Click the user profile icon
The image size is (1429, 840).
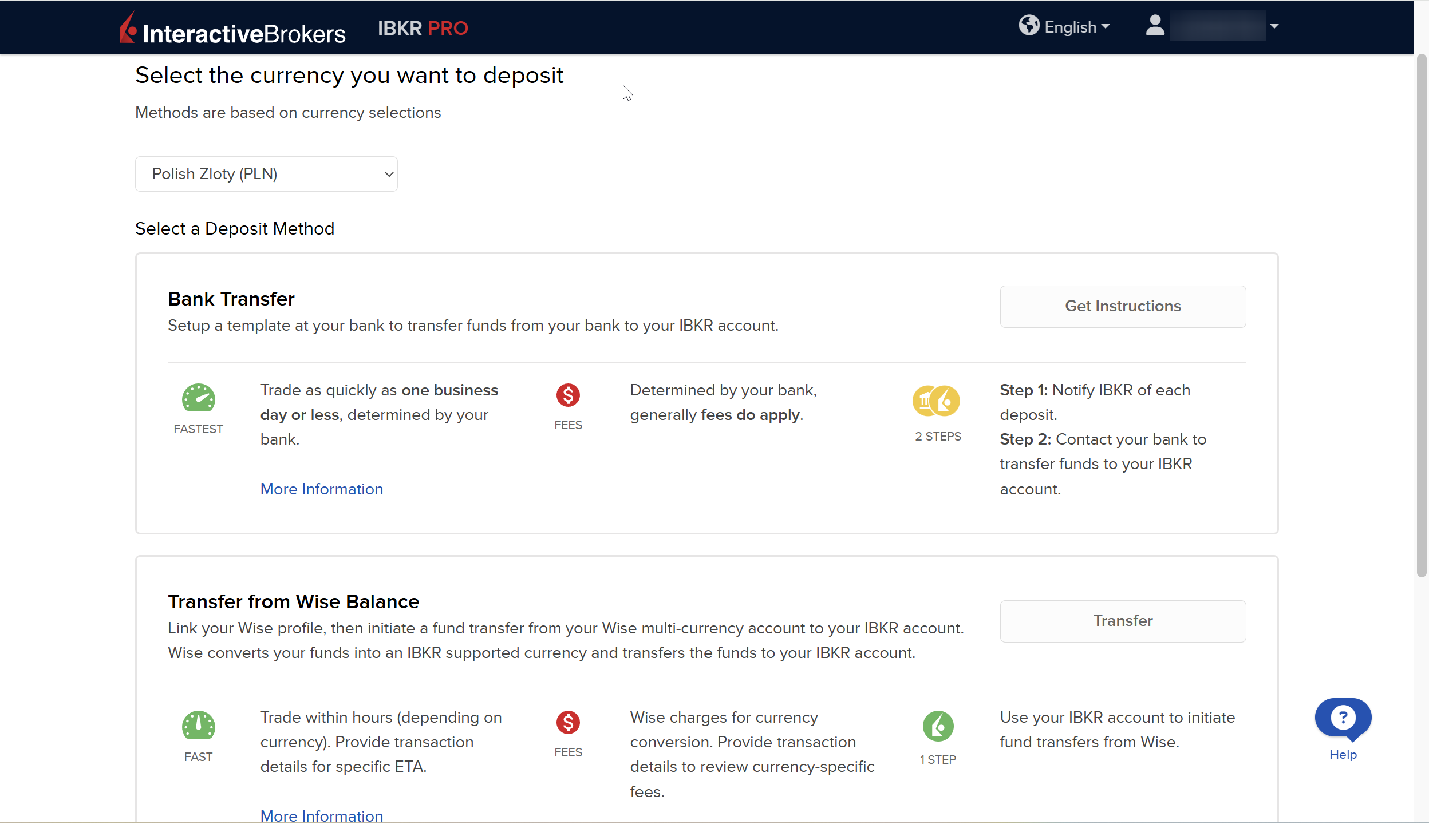point(1155,26)
